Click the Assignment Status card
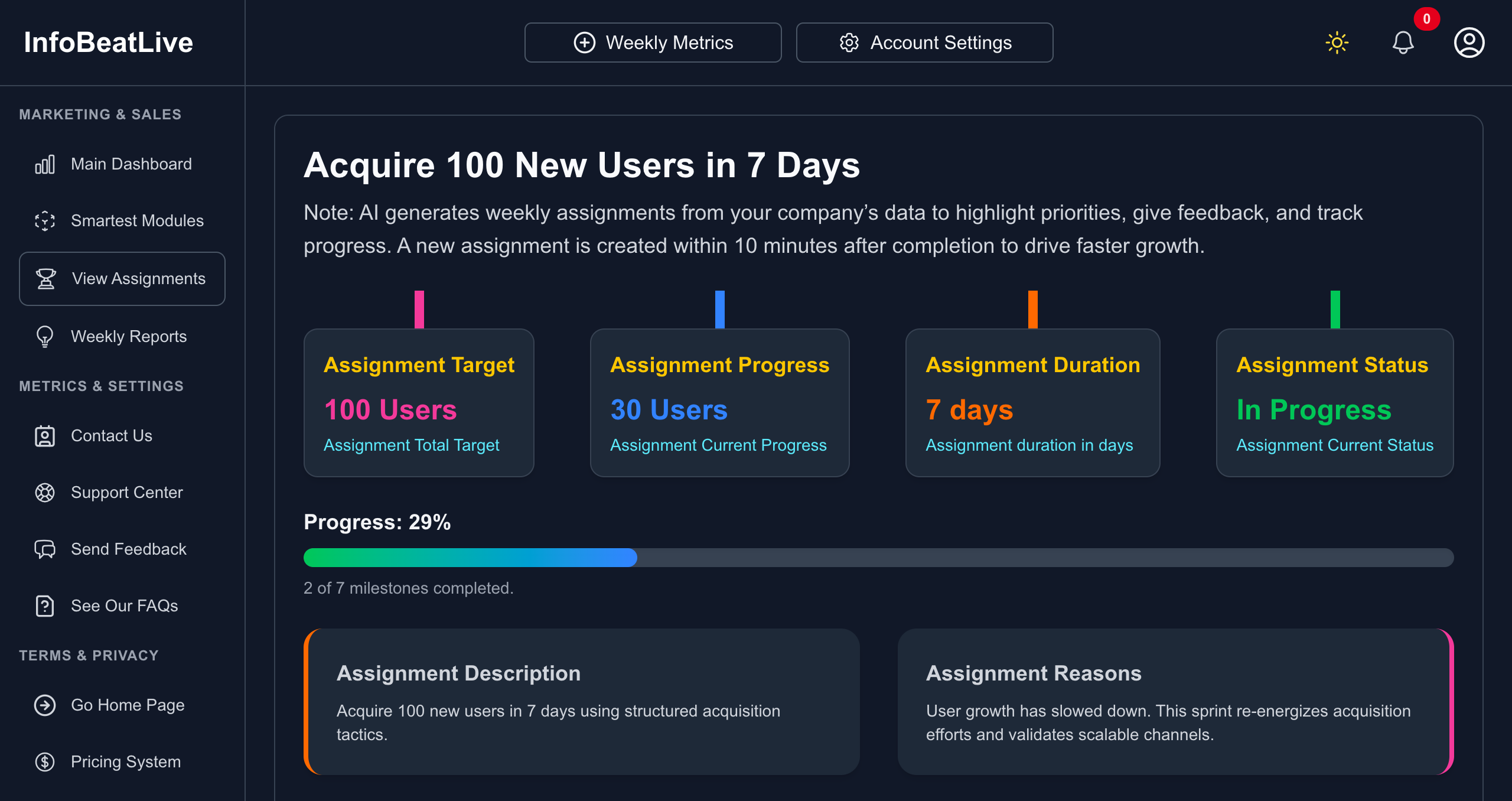Screen dimensions: 1512x801 click(1334, 403)
